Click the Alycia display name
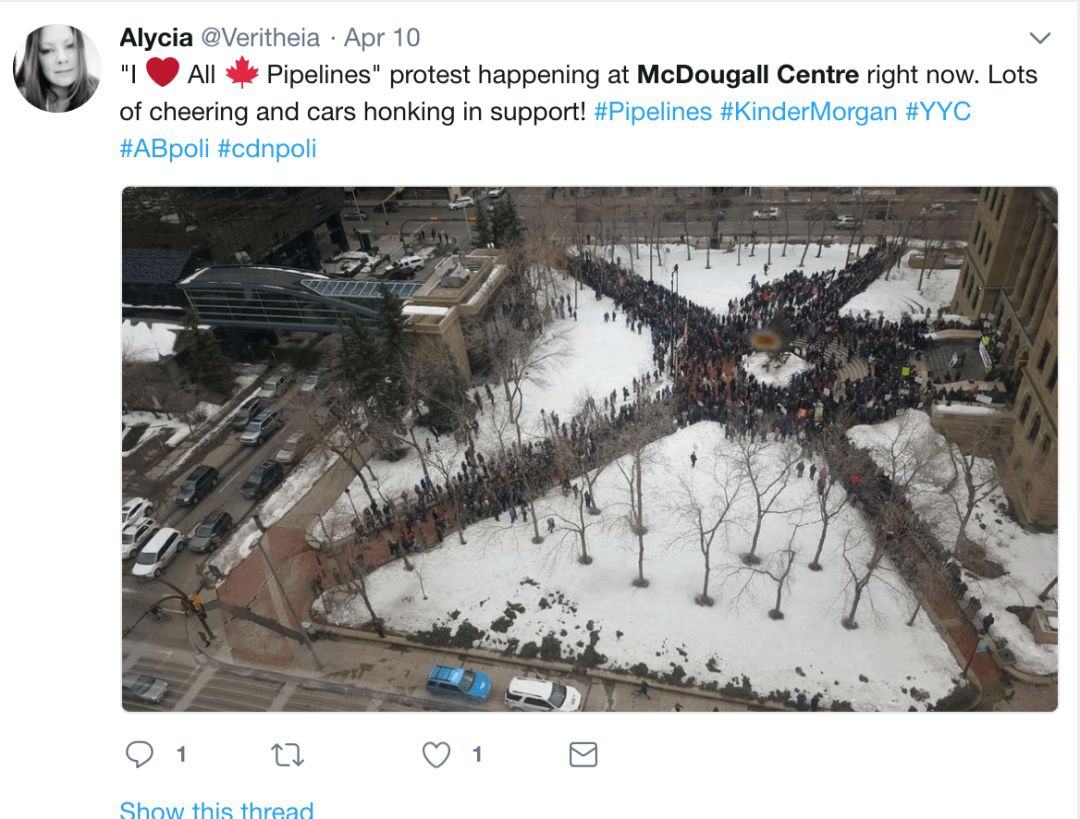This screenshot has width=1080, height=819. (x=156, y=38)
